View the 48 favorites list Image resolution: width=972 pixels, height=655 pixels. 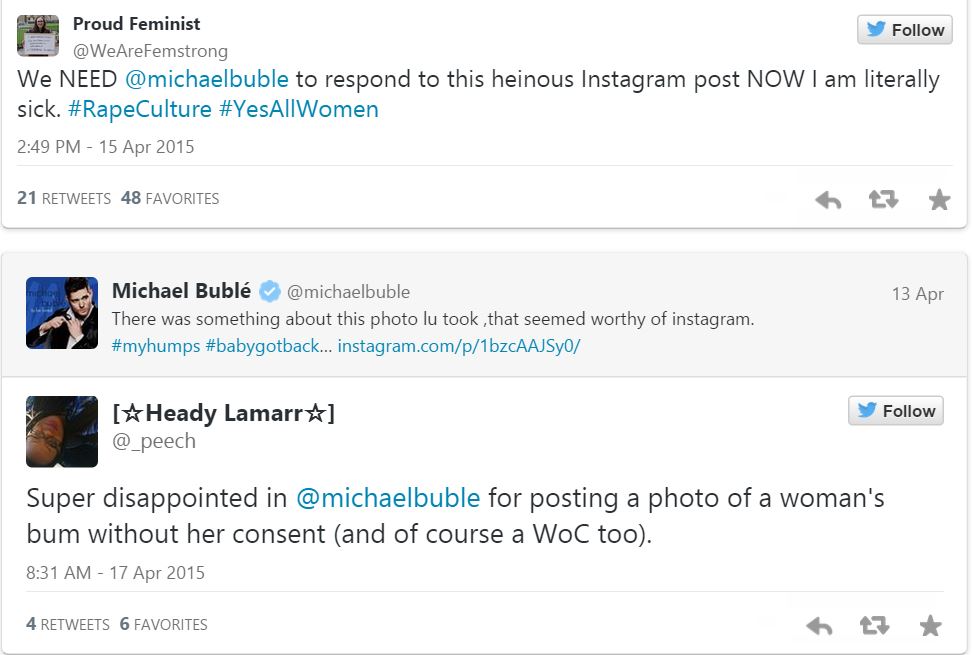tap(170, 198)
